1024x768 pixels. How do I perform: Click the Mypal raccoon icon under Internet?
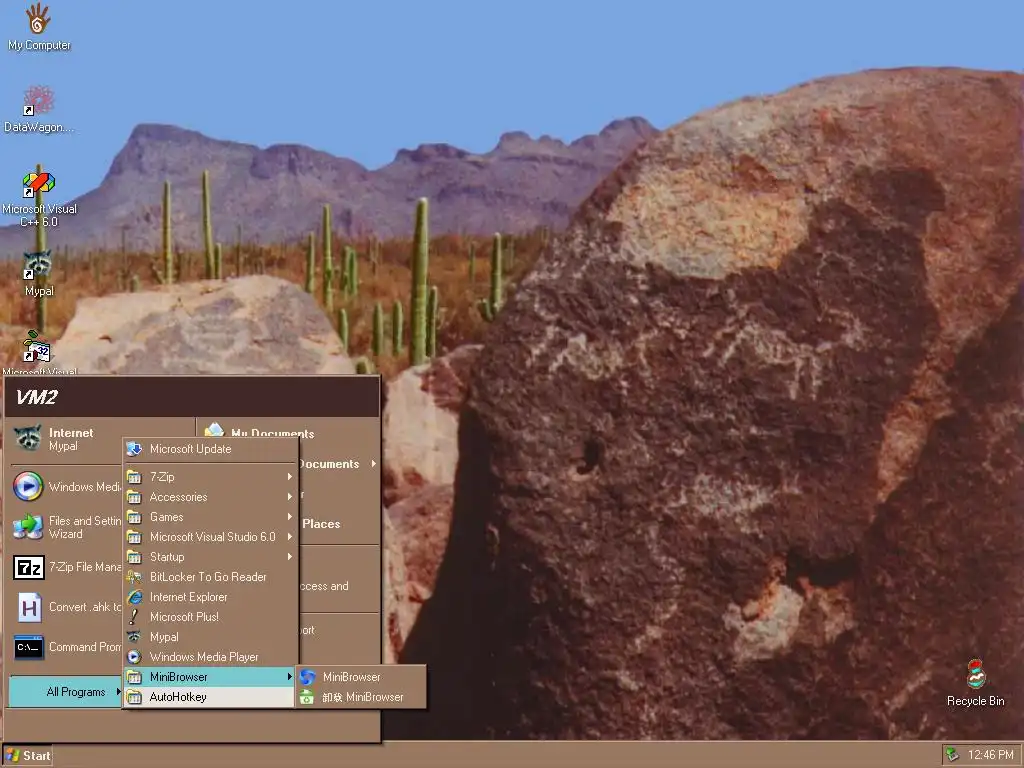click(28, 438)
